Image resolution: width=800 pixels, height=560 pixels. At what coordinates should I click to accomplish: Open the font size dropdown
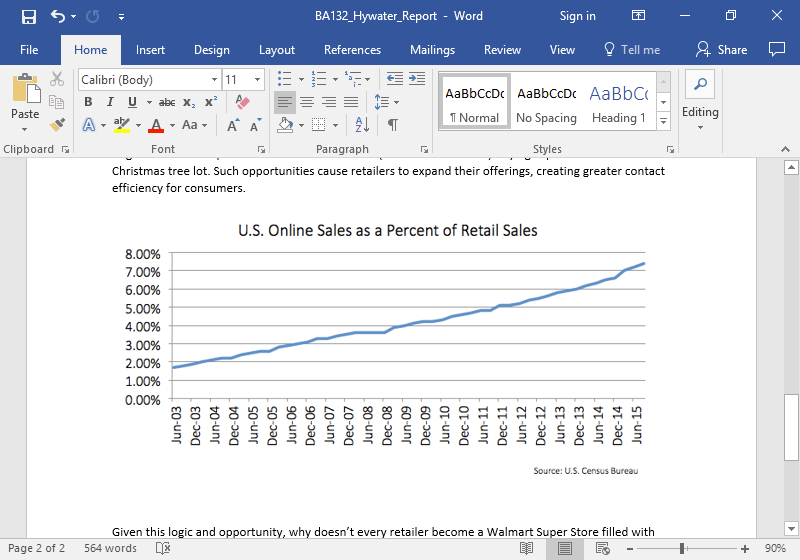coord(259,79)
